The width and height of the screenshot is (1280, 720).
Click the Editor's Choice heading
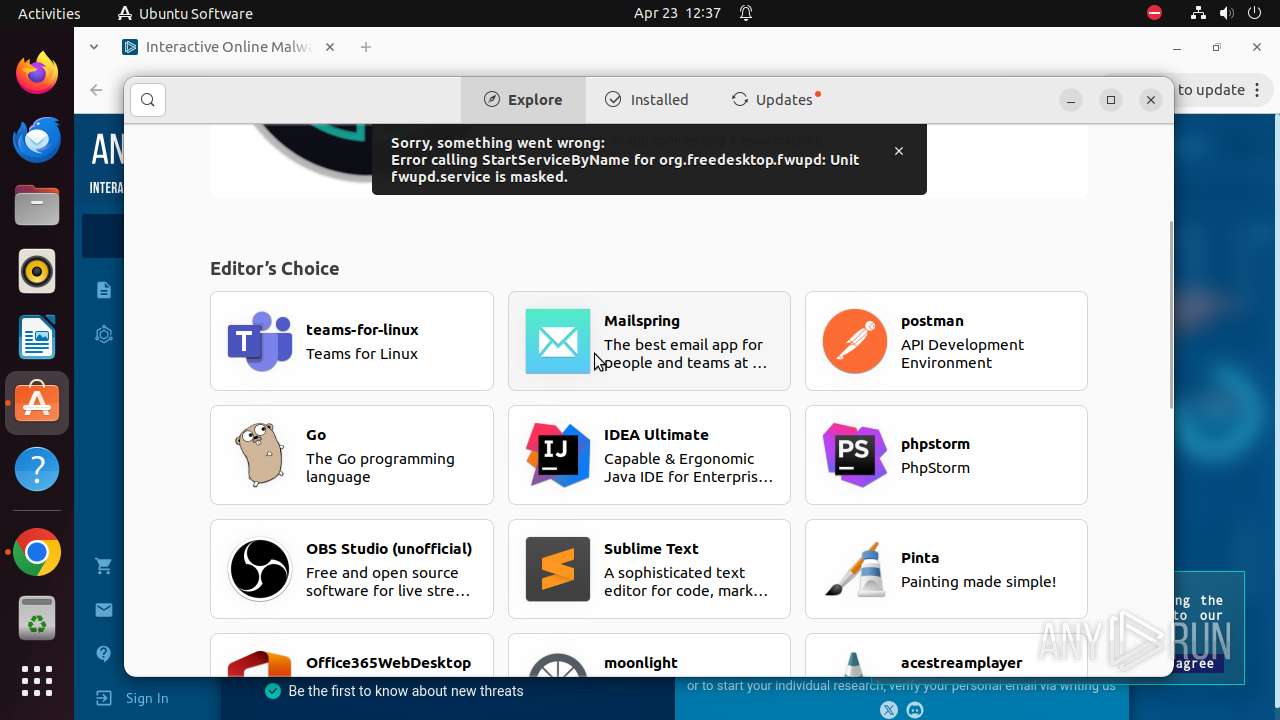(x=274, y=268)
